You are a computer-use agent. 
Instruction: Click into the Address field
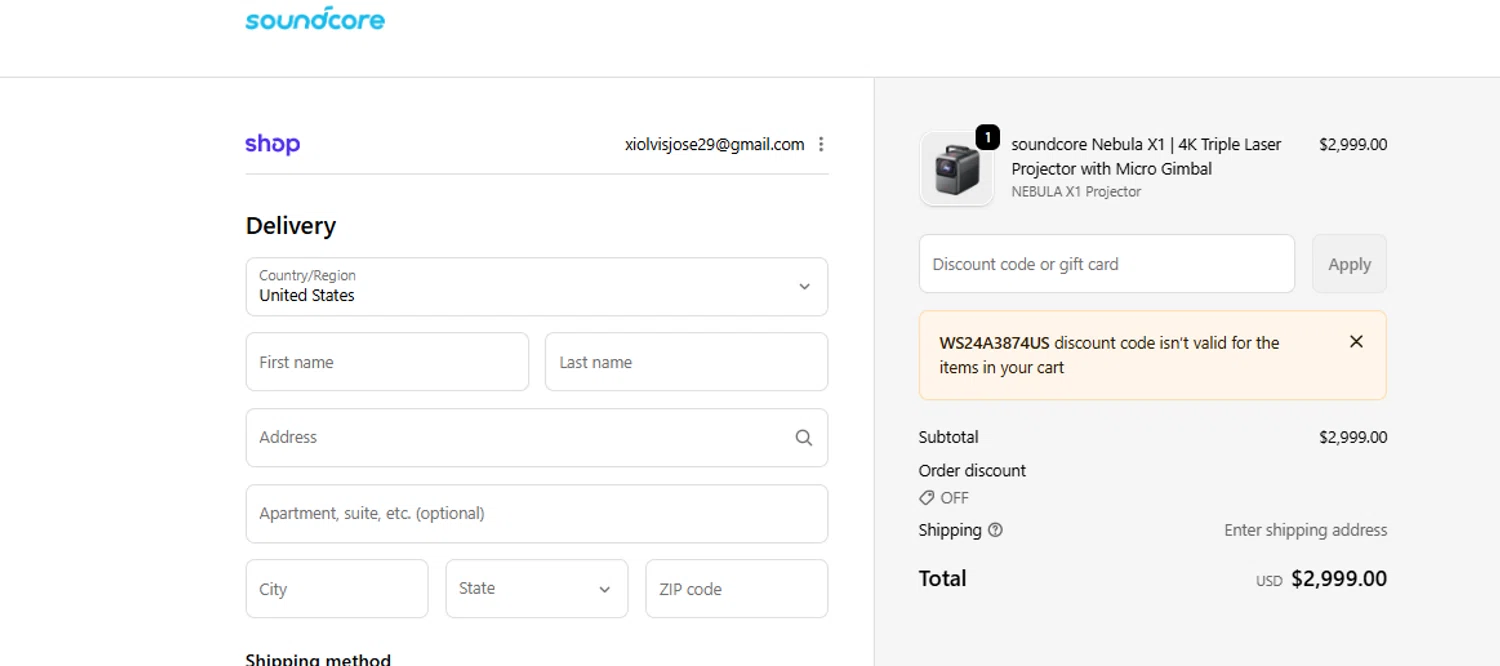tap(520, 438)
